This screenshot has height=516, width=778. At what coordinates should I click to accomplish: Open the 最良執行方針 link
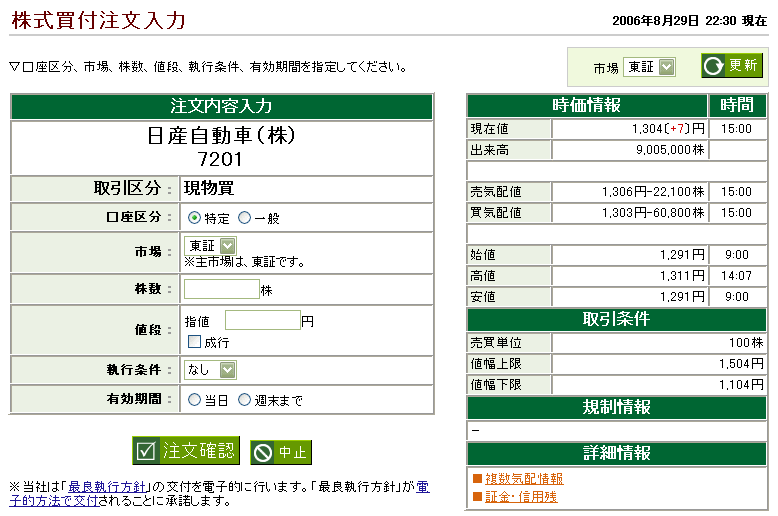coord(107,487)
